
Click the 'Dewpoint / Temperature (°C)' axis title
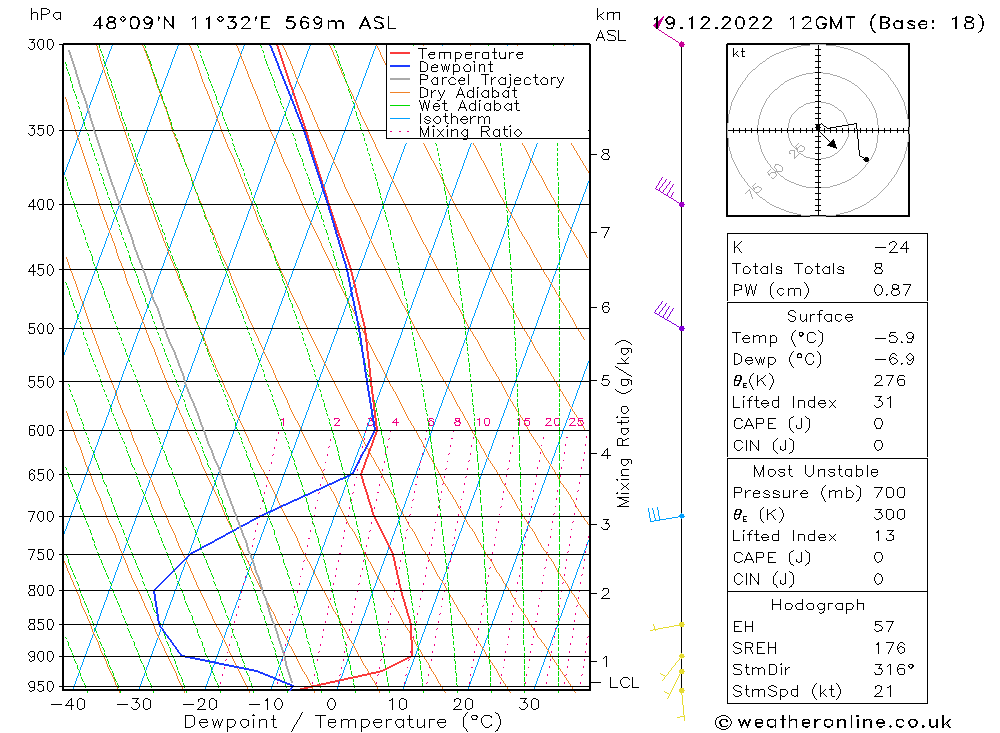[x=342, y=722]
